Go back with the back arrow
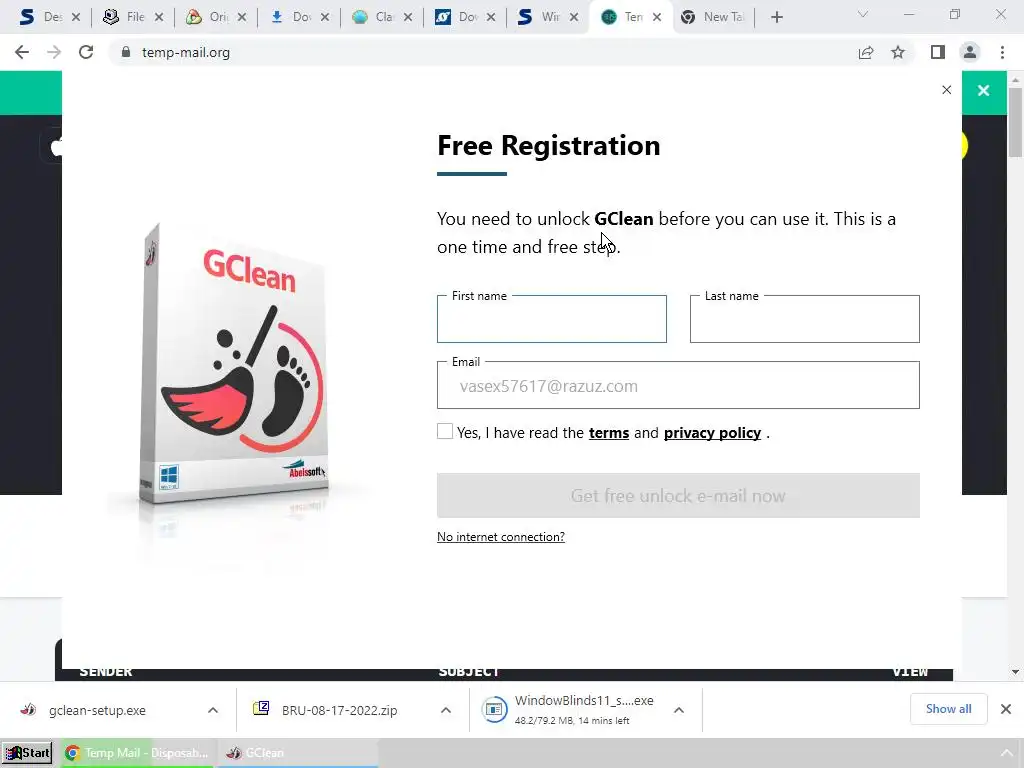1024x768 pixels. point(22,52)
